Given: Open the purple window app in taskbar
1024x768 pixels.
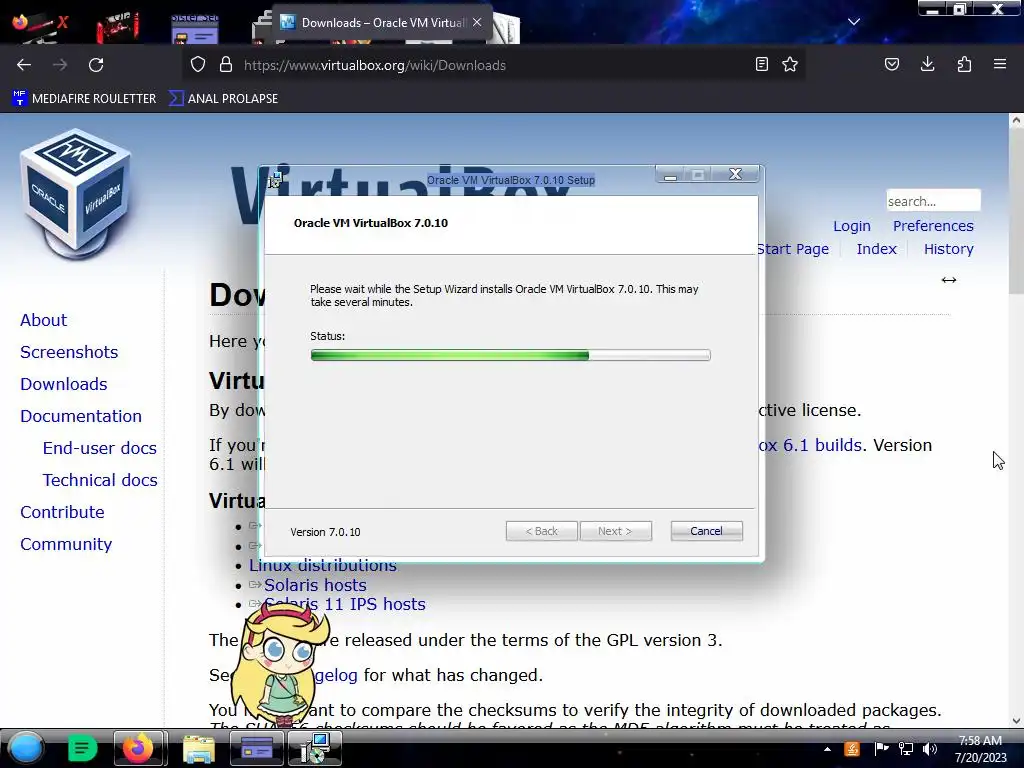Looking at the screenshot, I should point(257,748).
